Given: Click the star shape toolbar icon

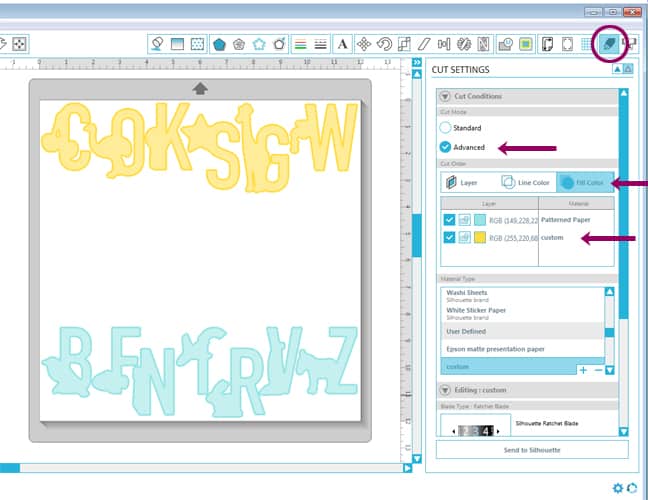Looking at the screenshot, I should (x=259, y=44).
